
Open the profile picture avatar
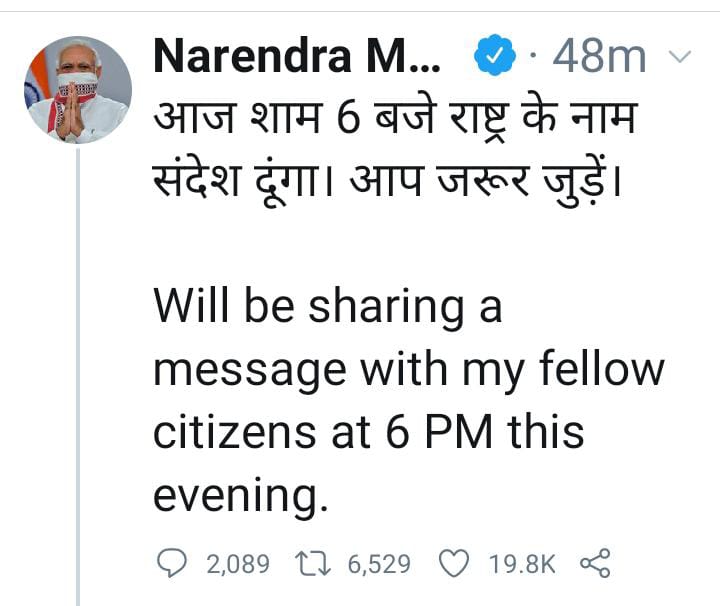point(77,89)
